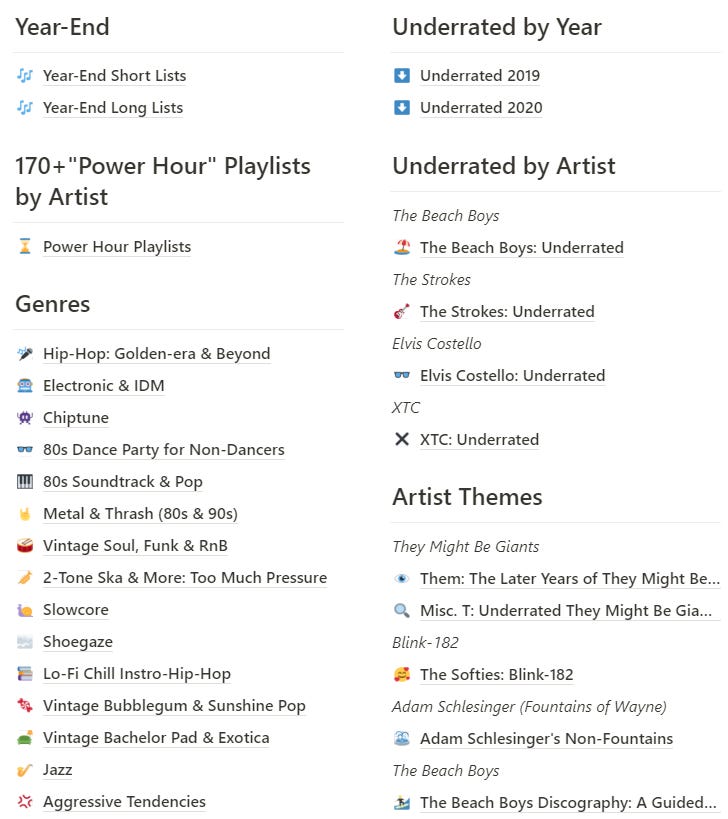Click the candy icon beside Vintage Bubblegum

tap(25, 706)
